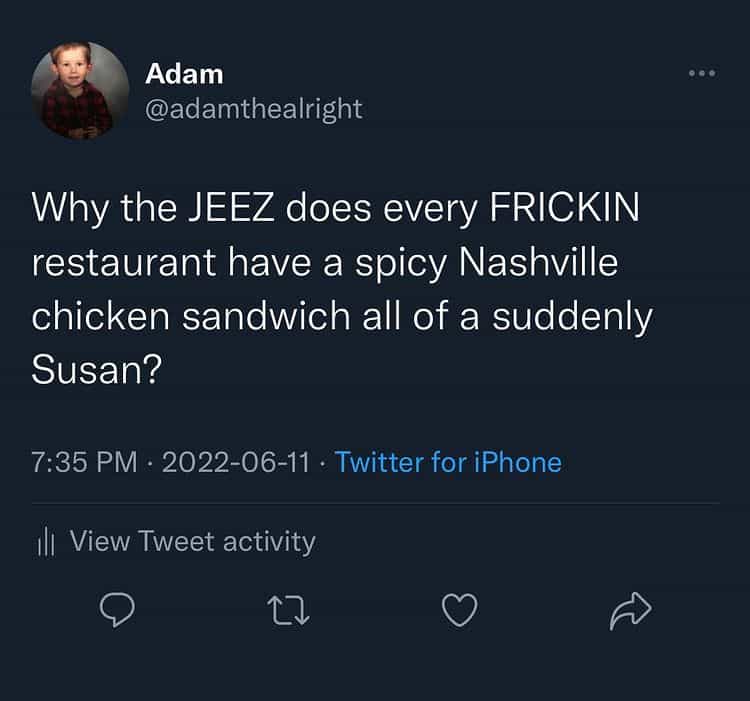Click the tweet activity bar chart icon
Viewport: 750px width, 701px height.
pyautogui.click(x=44, y=542)
